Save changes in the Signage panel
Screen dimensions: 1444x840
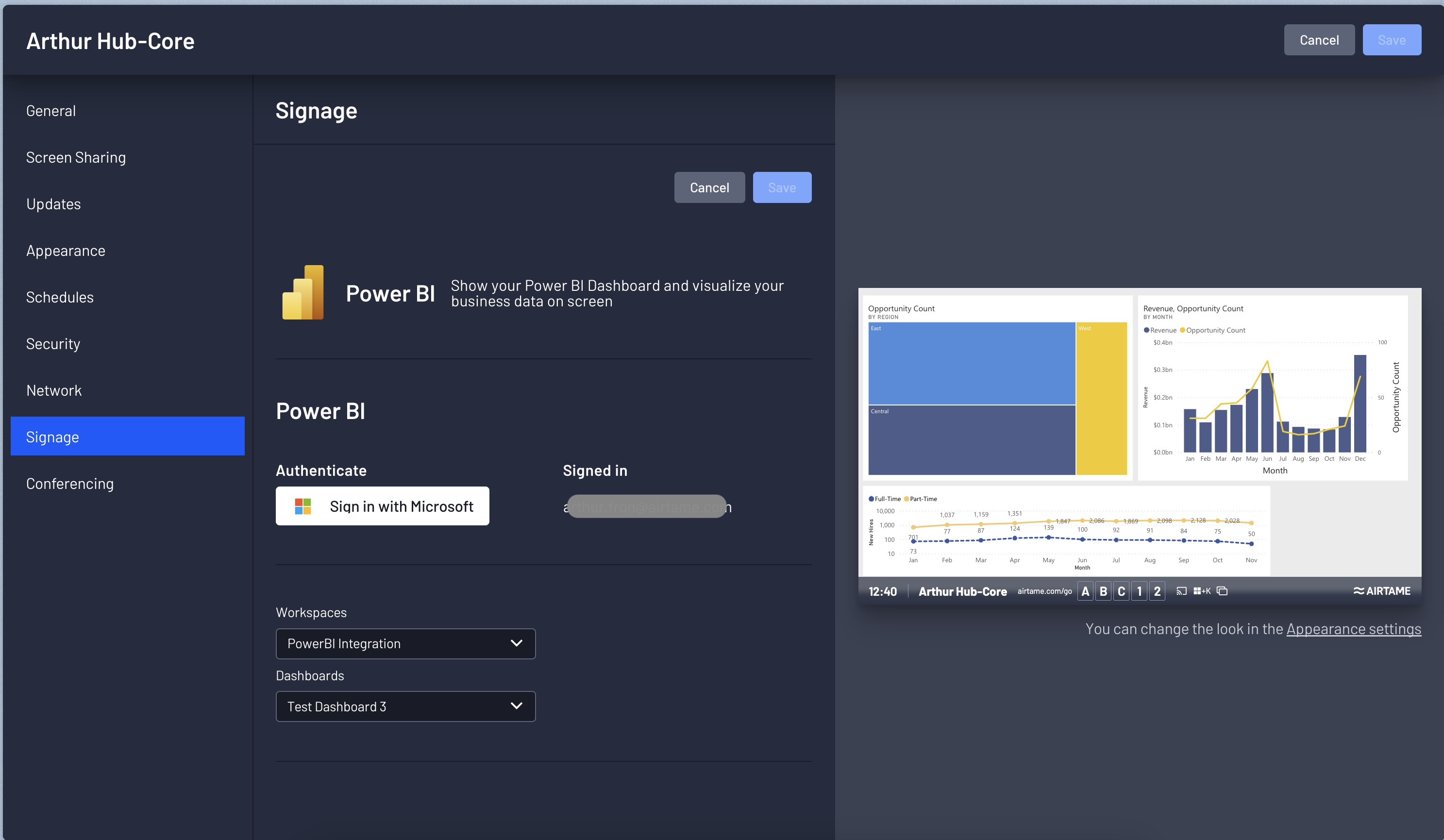pyautogui.click(x=782, y=187)
